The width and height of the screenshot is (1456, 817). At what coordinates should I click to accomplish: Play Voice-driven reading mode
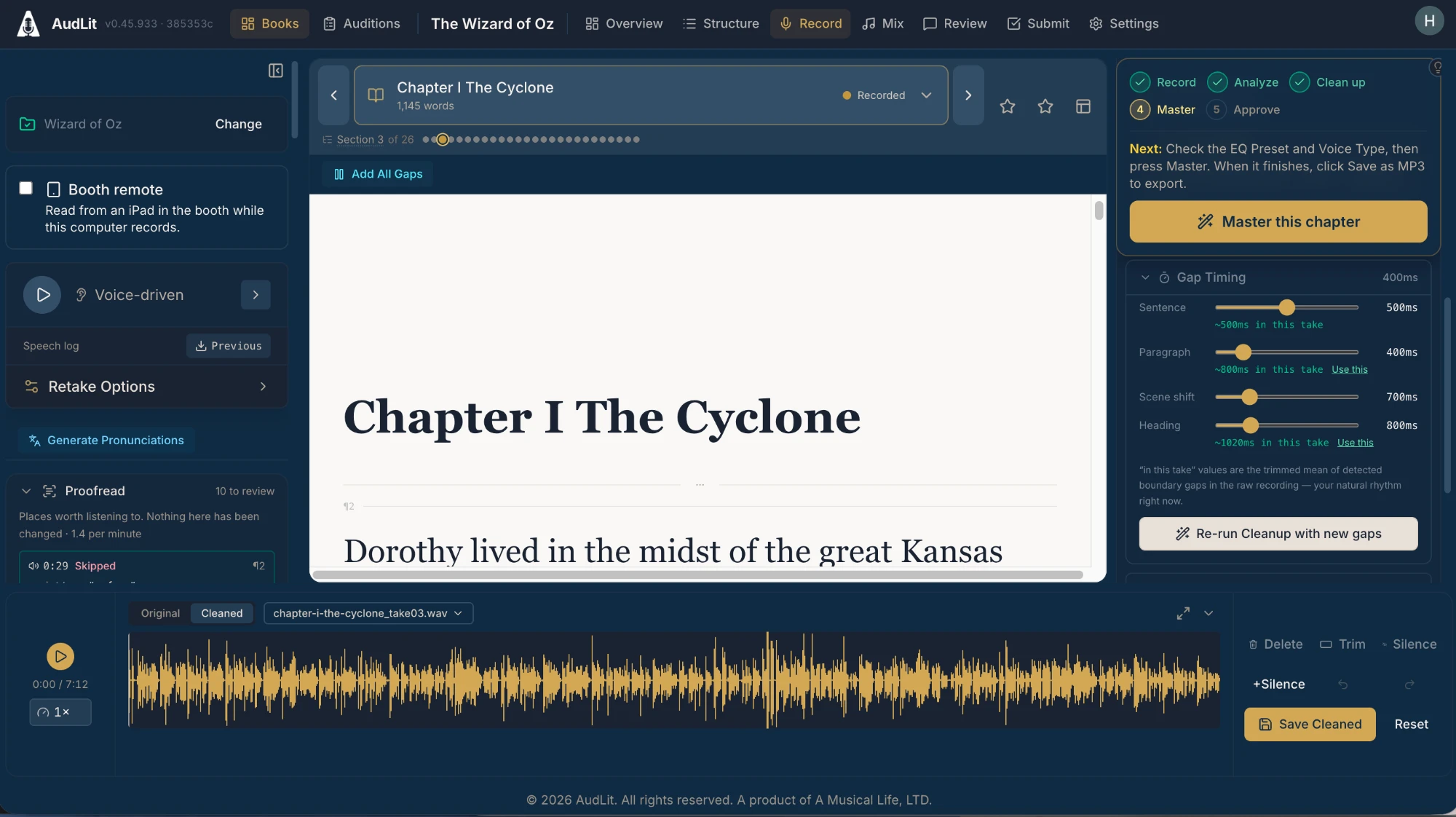point(42,295)
